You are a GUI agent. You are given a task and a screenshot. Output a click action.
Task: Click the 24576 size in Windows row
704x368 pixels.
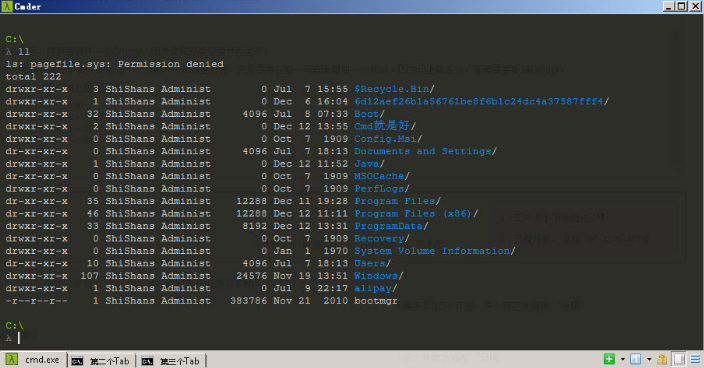(x=251, y=276)
